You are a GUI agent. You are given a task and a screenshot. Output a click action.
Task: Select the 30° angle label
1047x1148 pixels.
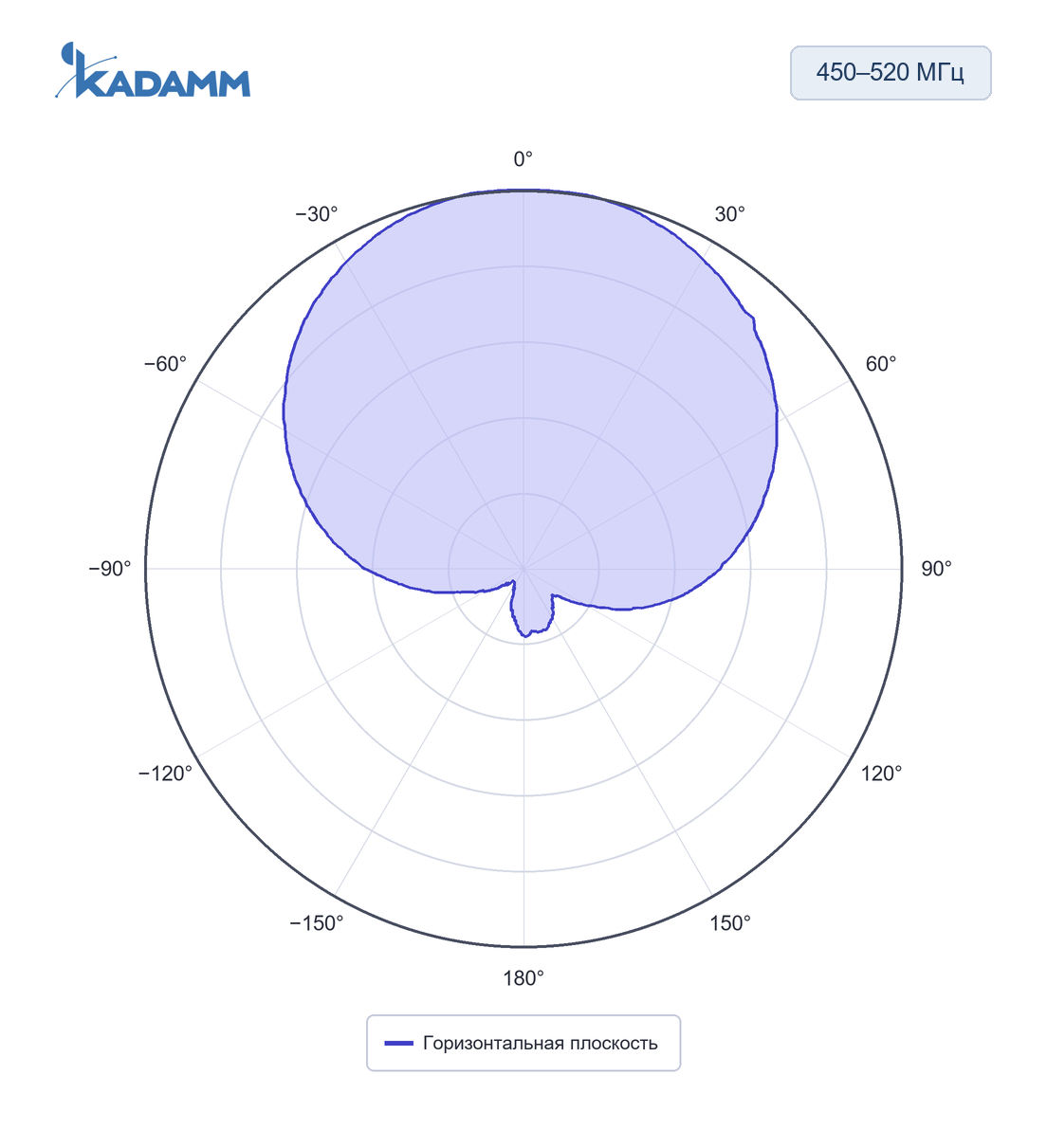click(729, 214)
